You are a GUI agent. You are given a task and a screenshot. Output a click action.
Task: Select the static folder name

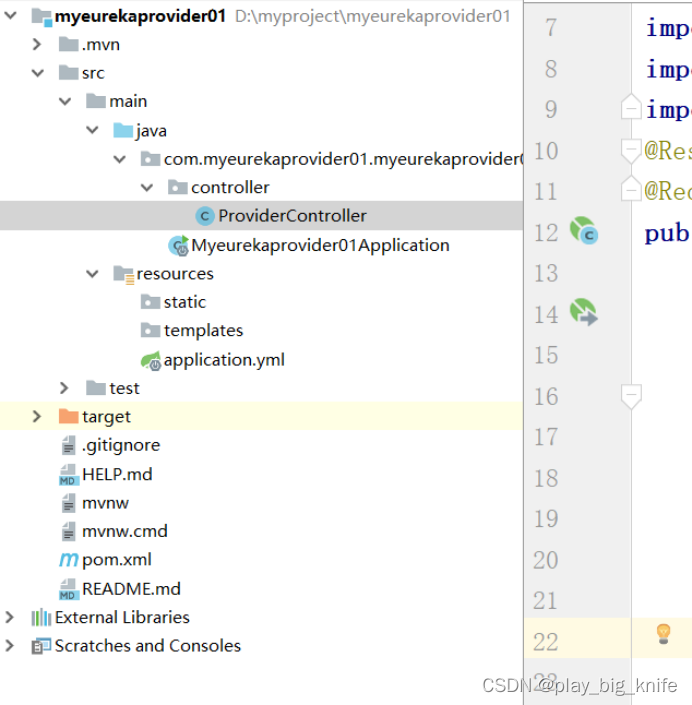point(185,302)
